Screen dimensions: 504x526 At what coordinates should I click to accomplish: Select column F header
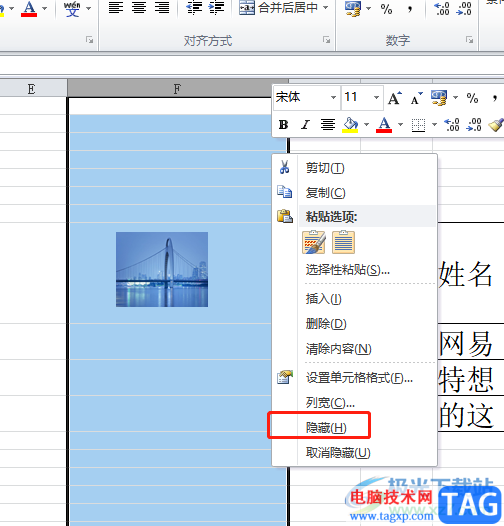(177, 89)
